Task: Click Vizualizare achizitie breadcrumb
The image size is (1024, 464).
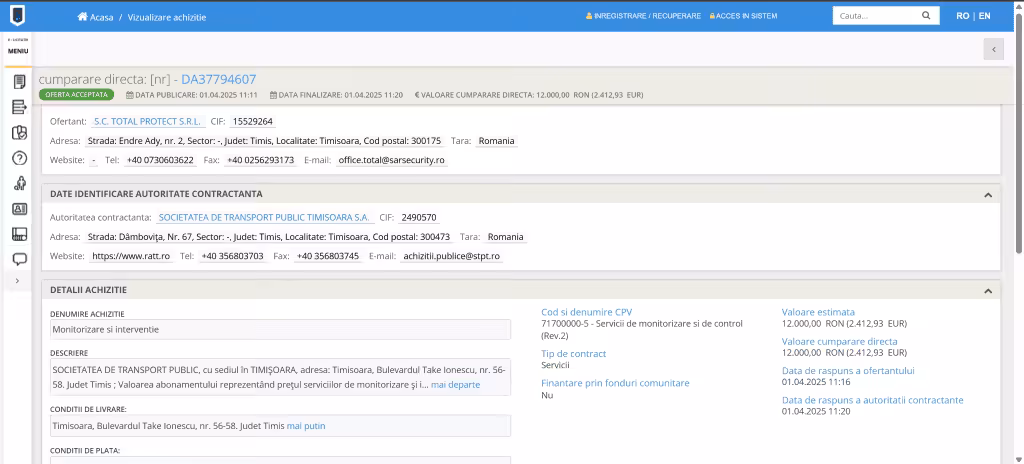Action: tap(167, 17)
